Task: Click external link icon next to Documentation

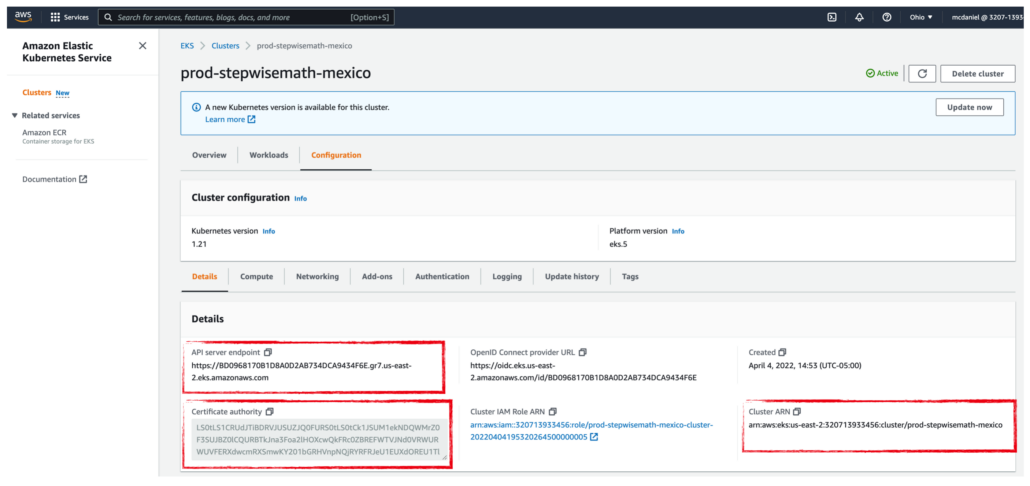Action: pyautogui.click(x=83, y=179)
